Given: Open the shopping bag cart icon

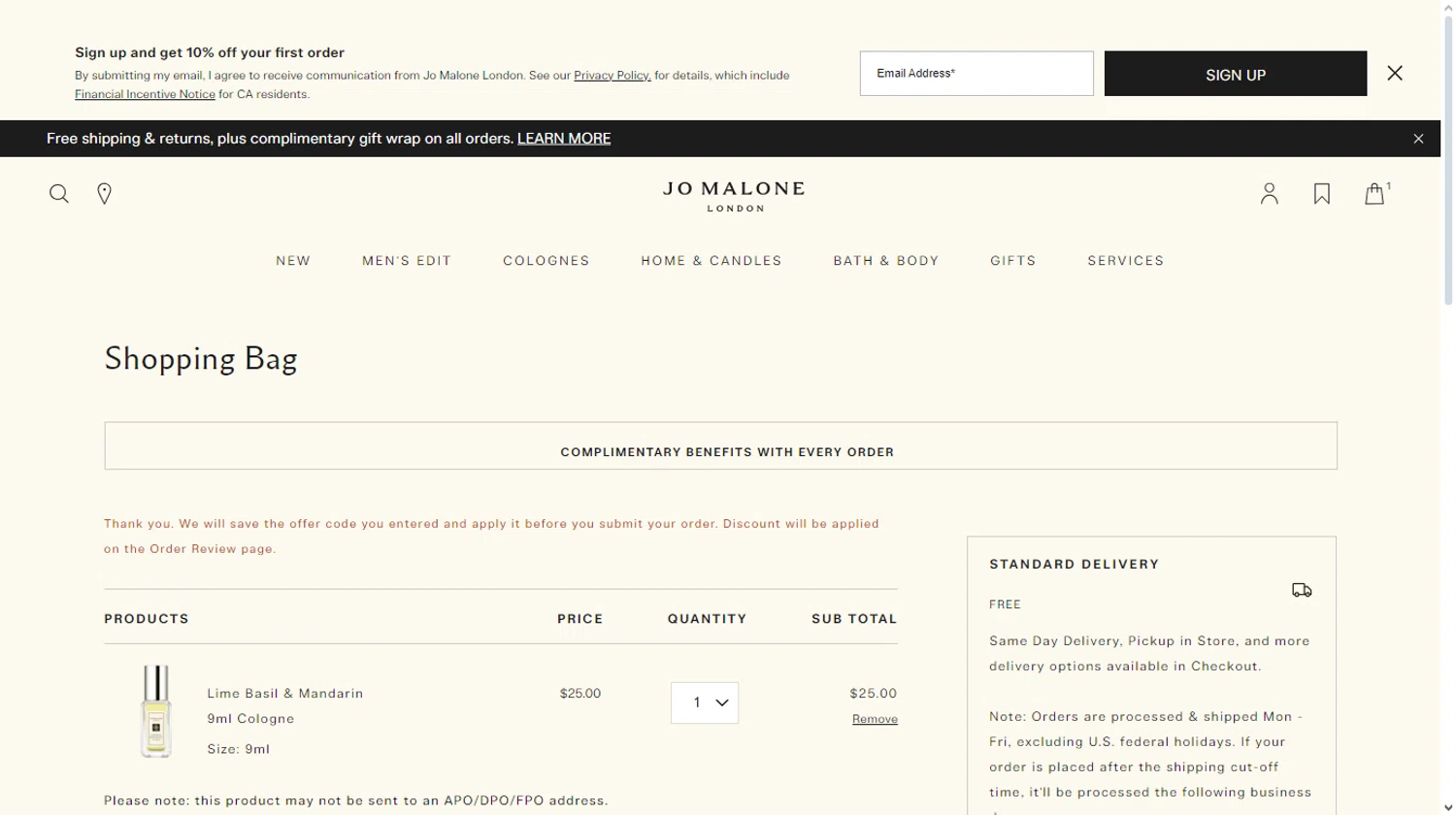Looking at the screenshot, I should click(x=1376, y=193).
